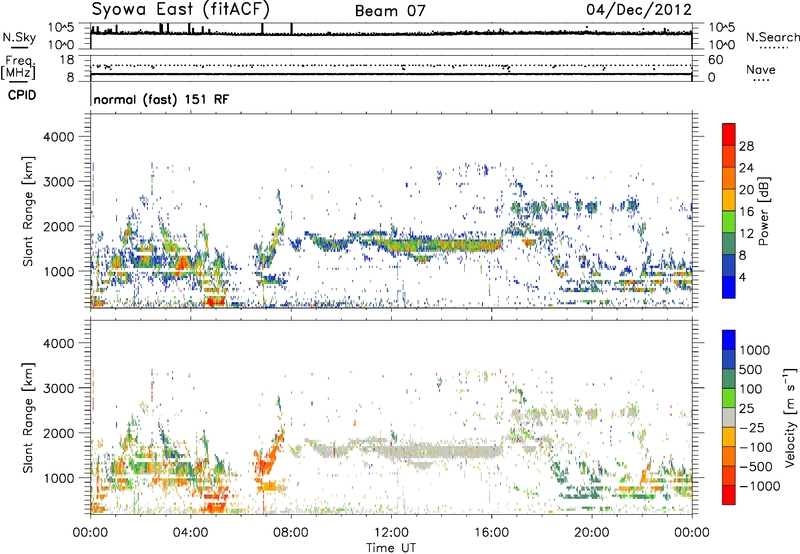This screenshot has width=800, height=554.
Task: Click the '-25' tick on the Velocity scale
Action: tap(755, 428)
